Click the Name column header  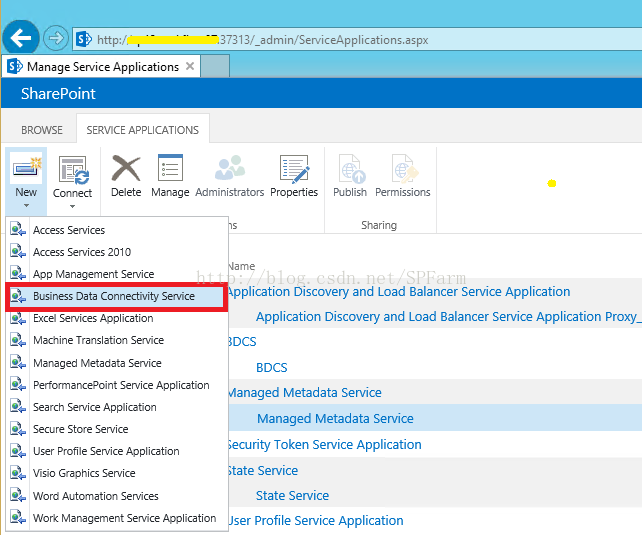point(242,266)
